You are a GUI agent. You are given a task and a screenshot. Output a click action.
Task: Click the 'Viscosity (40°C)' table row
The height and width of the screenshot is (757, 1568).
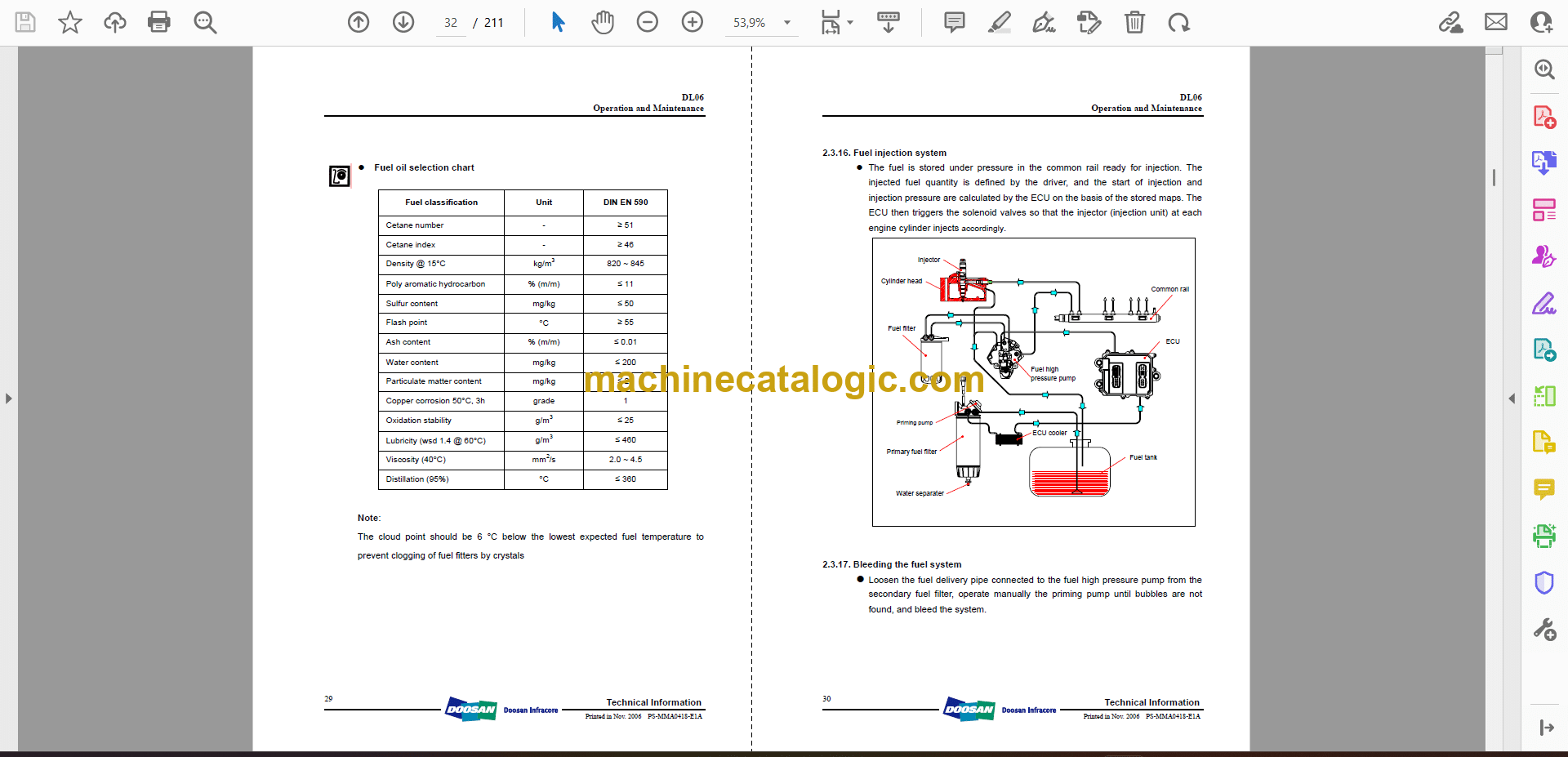point(523,460)
